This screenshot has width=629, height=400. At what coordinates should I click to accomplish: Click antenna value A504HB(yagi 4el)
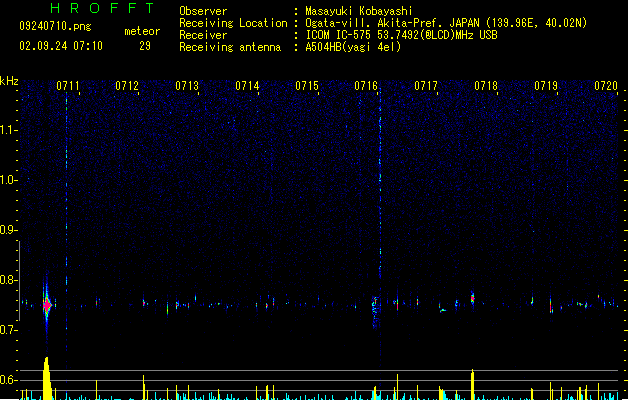click(353, 47)
